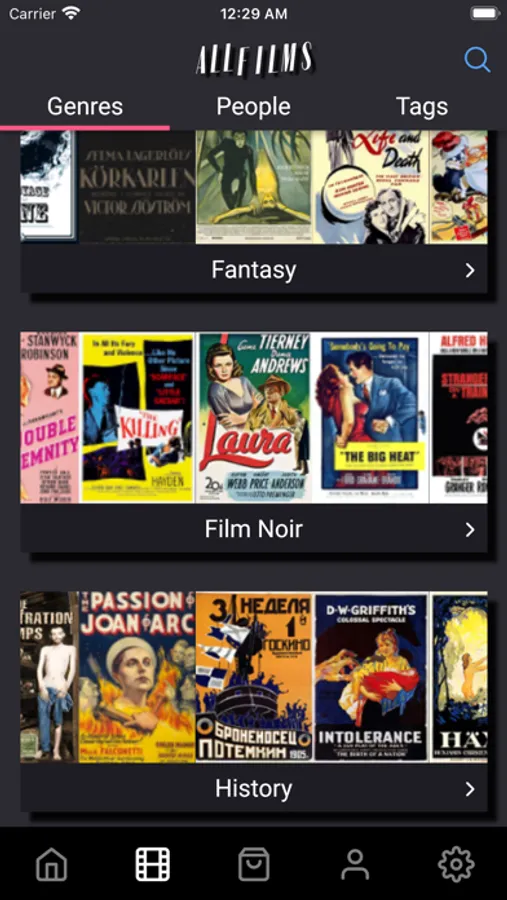
Task: Go to the Home tab icon
Action: (52, 864)
